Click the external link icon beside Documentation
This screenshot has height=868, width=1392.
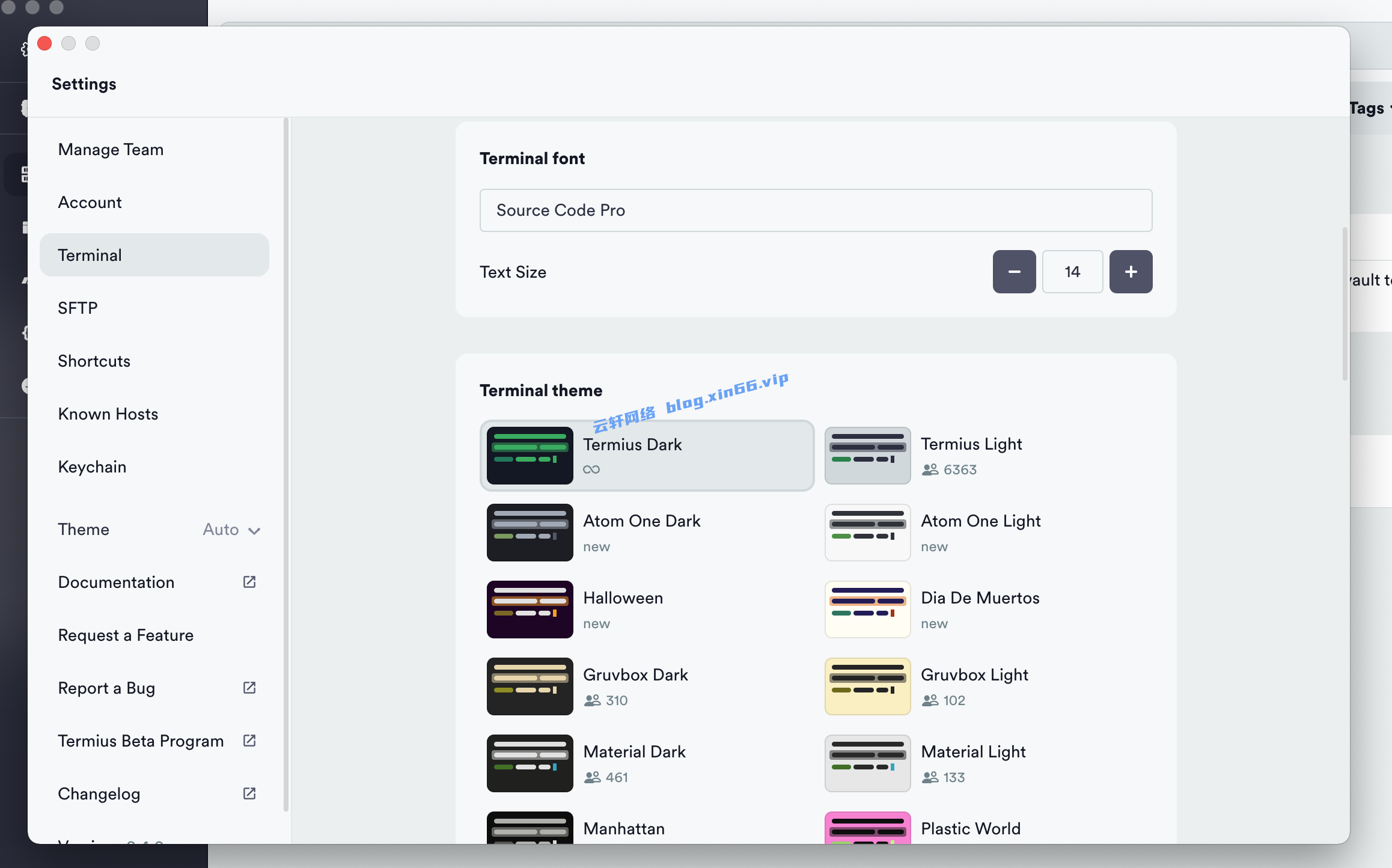click(x=249, y=582)
